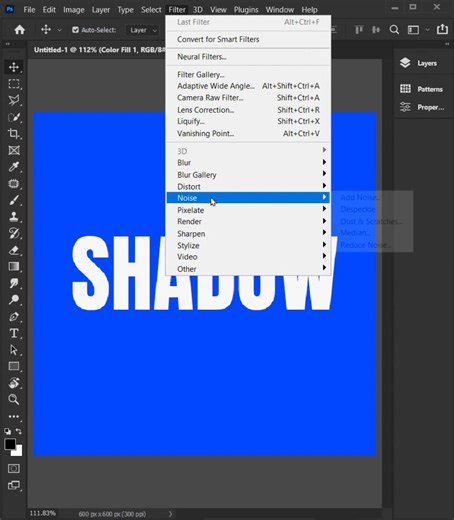Expand the Sharpen submenu
Screen dimensions: 454x520
[x=248, y=234]
